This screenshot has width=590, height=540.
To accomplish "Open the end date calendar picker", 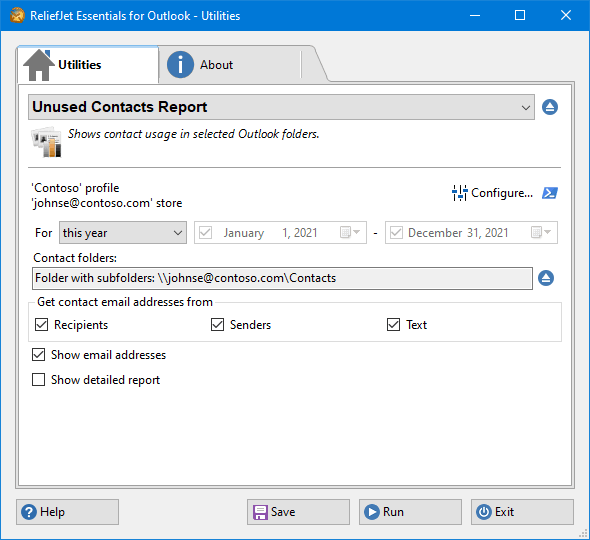I will point(541,232).
